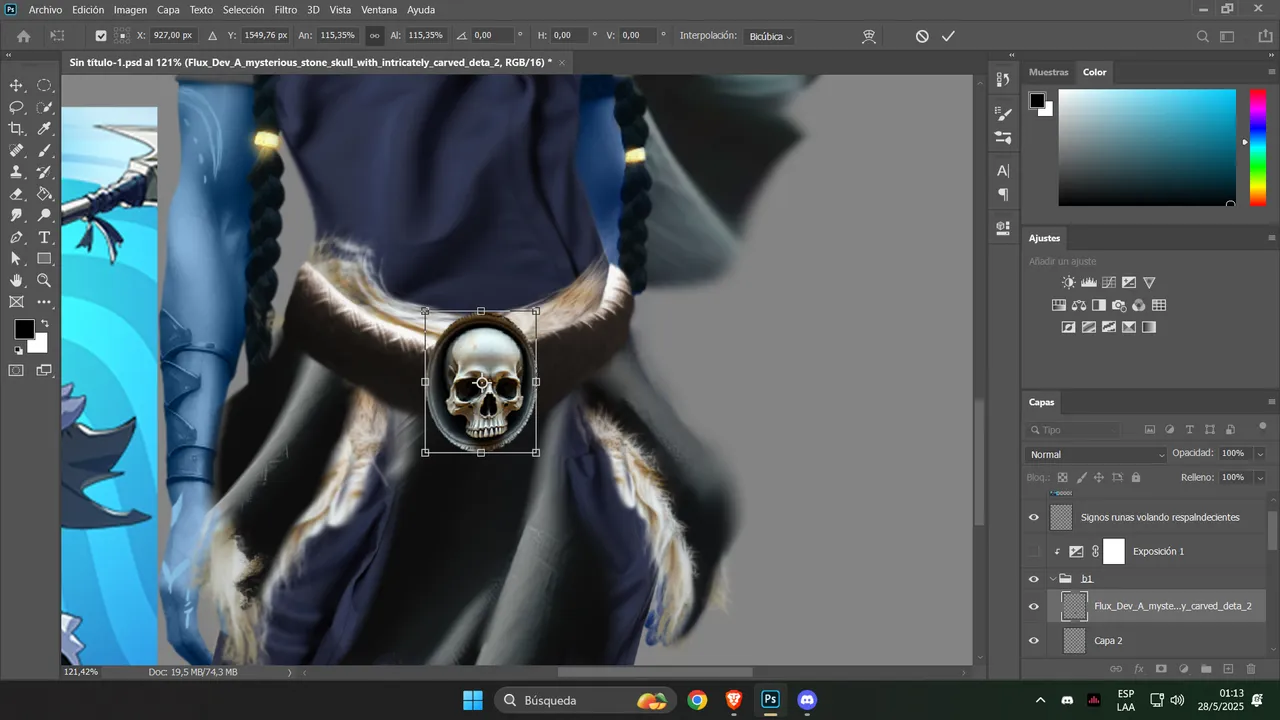
Task: Select the Brush tool
Action: pos(44,151)
